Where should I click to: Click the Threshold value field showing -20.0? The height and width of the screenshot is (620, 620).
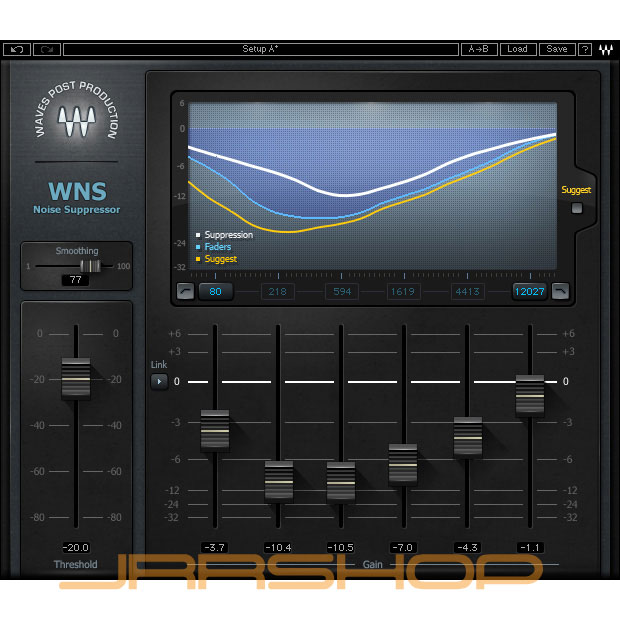click(x=76, y=548)
